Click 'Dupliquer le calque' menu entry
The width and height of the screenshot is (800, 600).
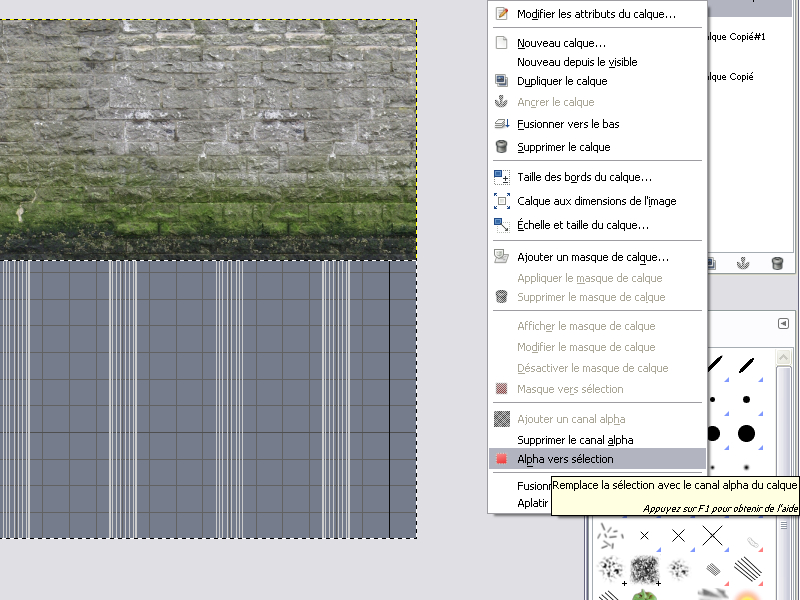597,81
